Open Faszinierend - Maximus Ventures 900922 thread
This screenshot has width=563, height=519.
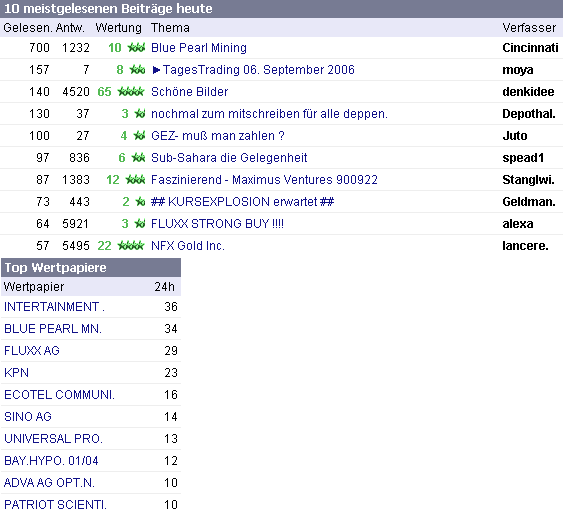click(x=264, y=179)
